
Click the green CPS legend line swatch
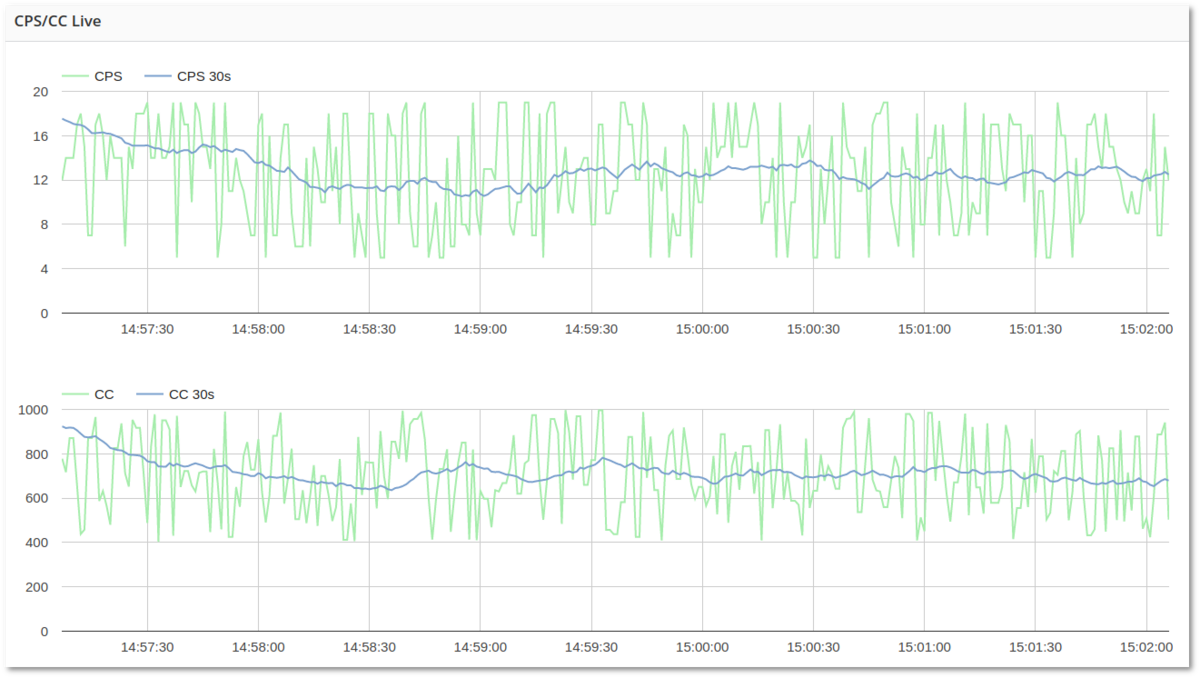coord(76,76)
